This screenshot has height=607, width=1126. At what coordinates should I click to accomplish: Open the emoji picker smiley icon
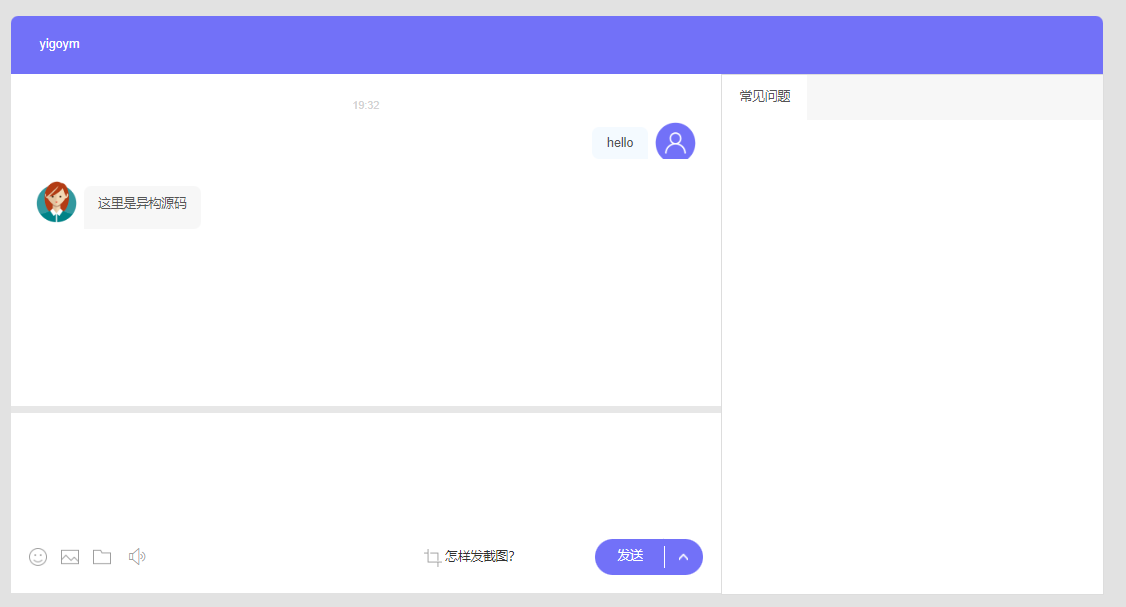pyautogui.click(x=38, y=557)
